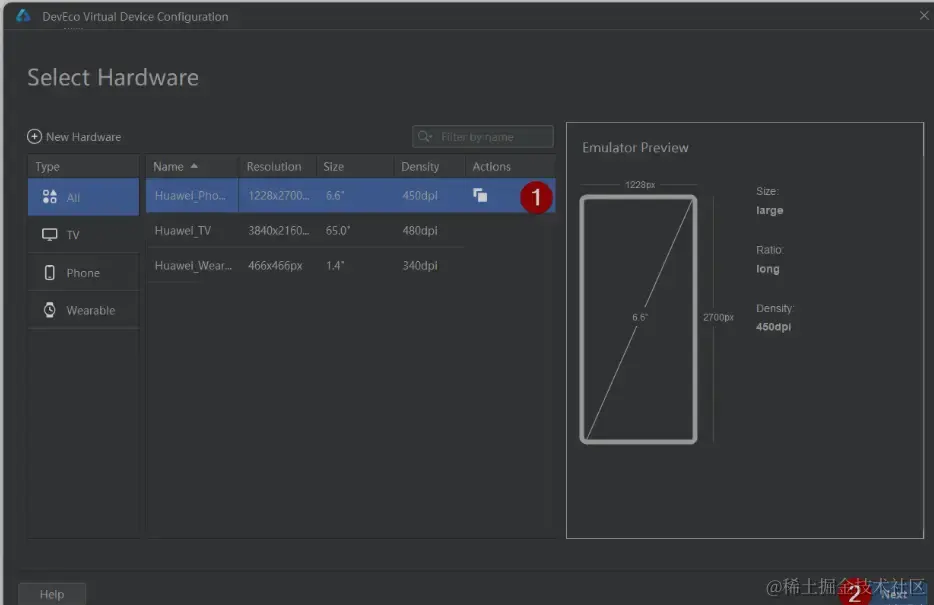The image size is (934, 605).
Task: Select the Wearable type category
Action: coord(83,310)
